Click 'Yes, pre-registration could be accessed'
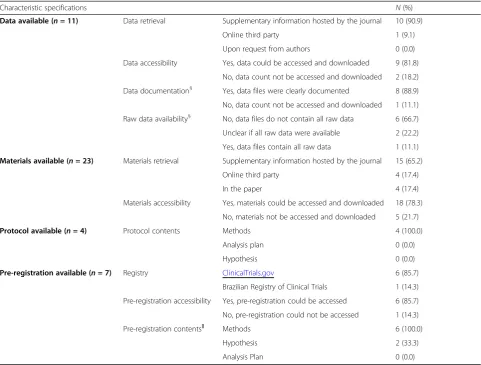The image size is (481, 365). (x=285, y=301)
